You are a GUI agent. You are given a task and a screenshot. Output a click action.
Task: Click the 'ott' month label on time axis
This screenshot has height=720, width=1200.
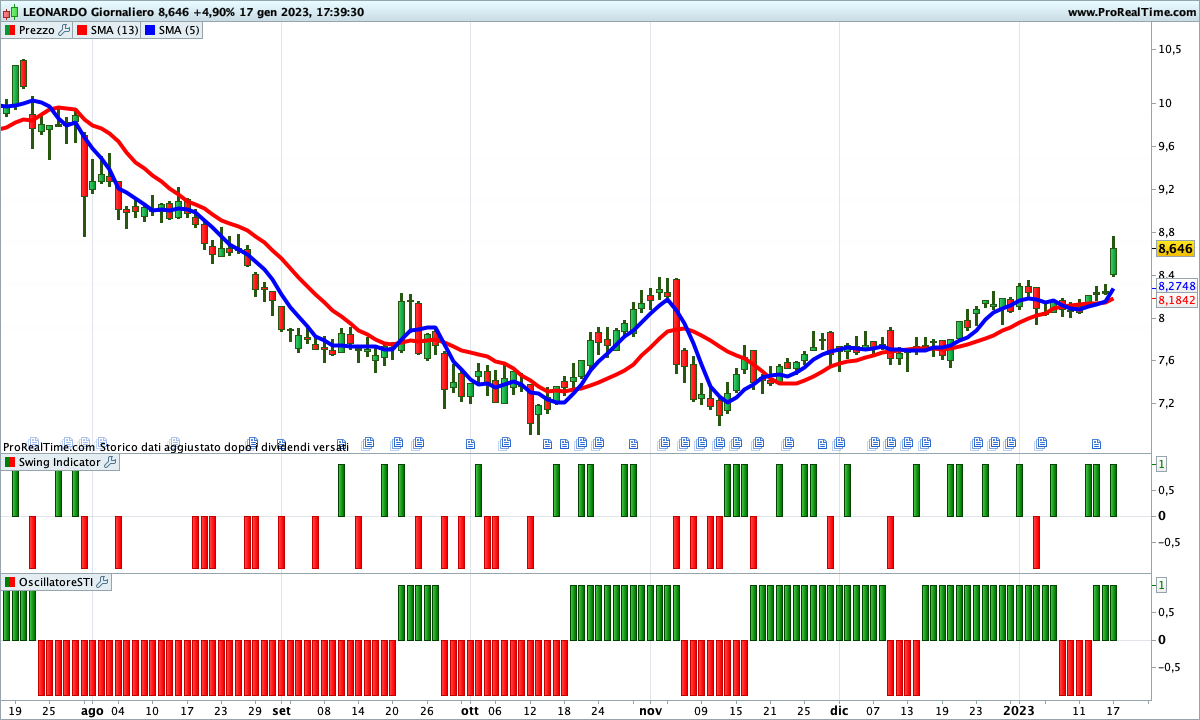click(470, 711)
